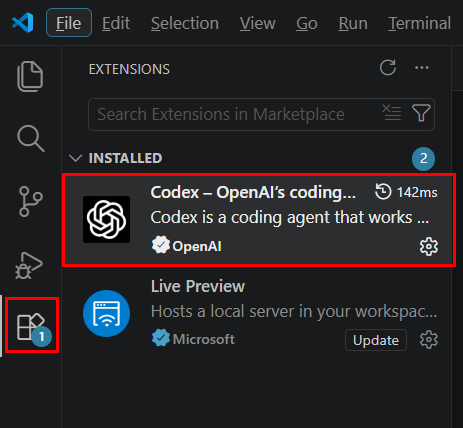Viewport: 463px width, 428px height.
Task: Click the OpenAI publisher name
Action: [197, 246]
